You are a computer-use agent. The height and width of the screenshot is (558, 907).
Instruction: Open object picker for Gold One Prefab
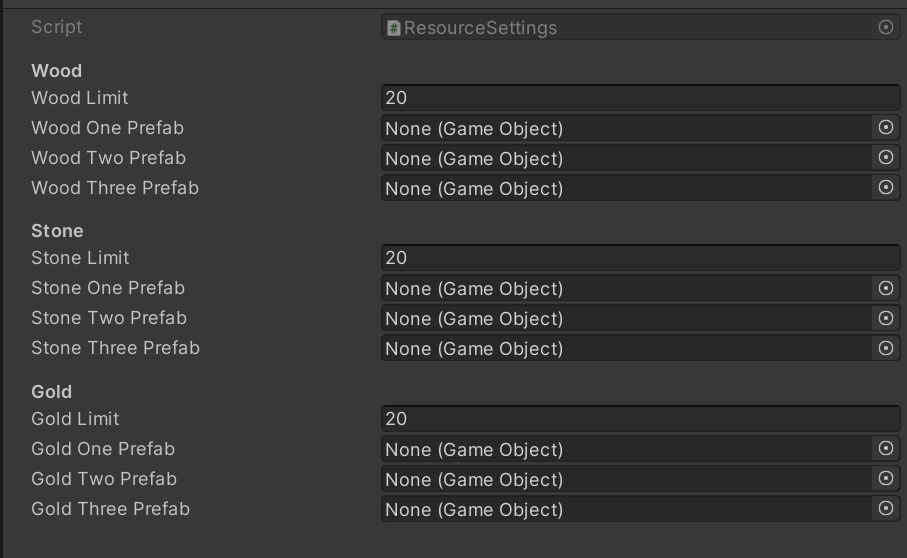(885, 449)
